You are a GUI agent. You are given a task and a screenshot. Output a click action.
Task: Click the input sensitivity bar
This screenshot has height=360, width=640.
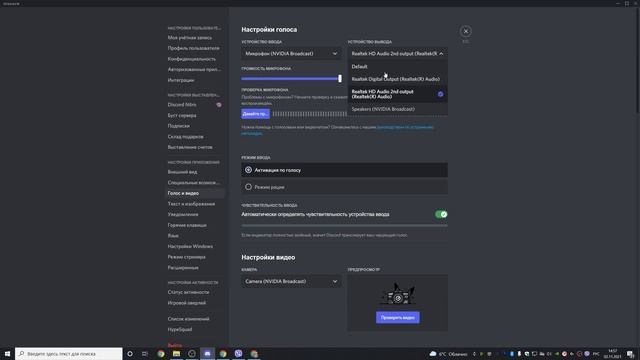click(344, 225)
